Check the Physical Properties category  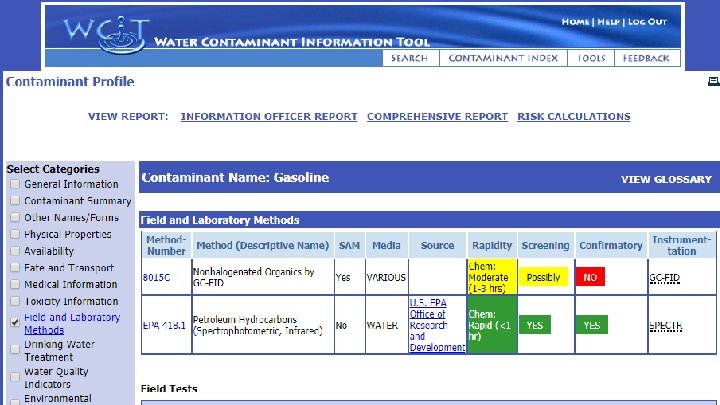(15, 234)
